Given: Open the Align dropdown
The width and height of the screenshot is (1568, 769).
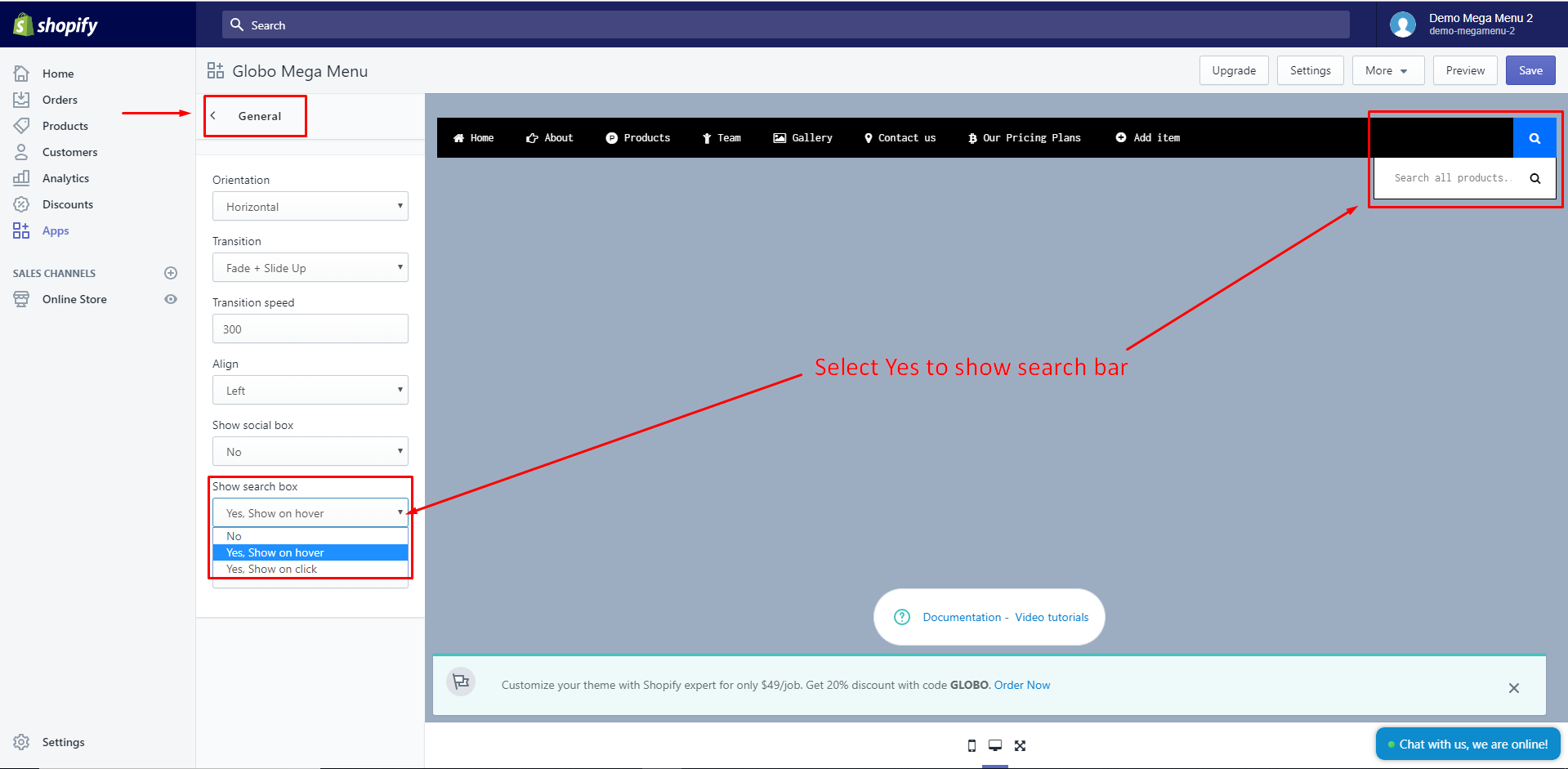Looking at the screenshot, I should click(x=310, y=390).
